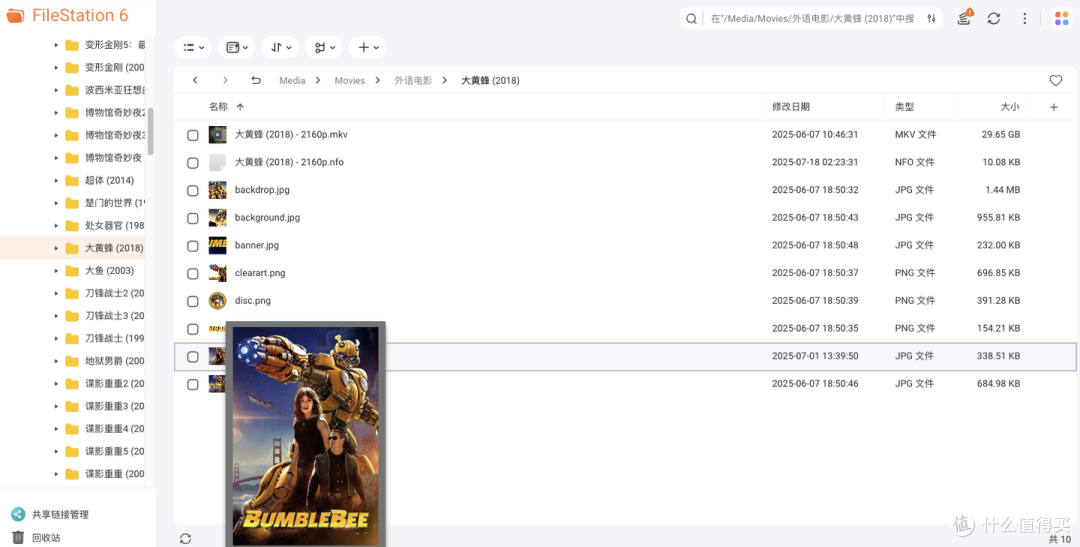The width and height of the screenshot is (1080, 547).
Task: Click the 大黄蜂 (2018) breadcrumb
Action: coord(490,81)
